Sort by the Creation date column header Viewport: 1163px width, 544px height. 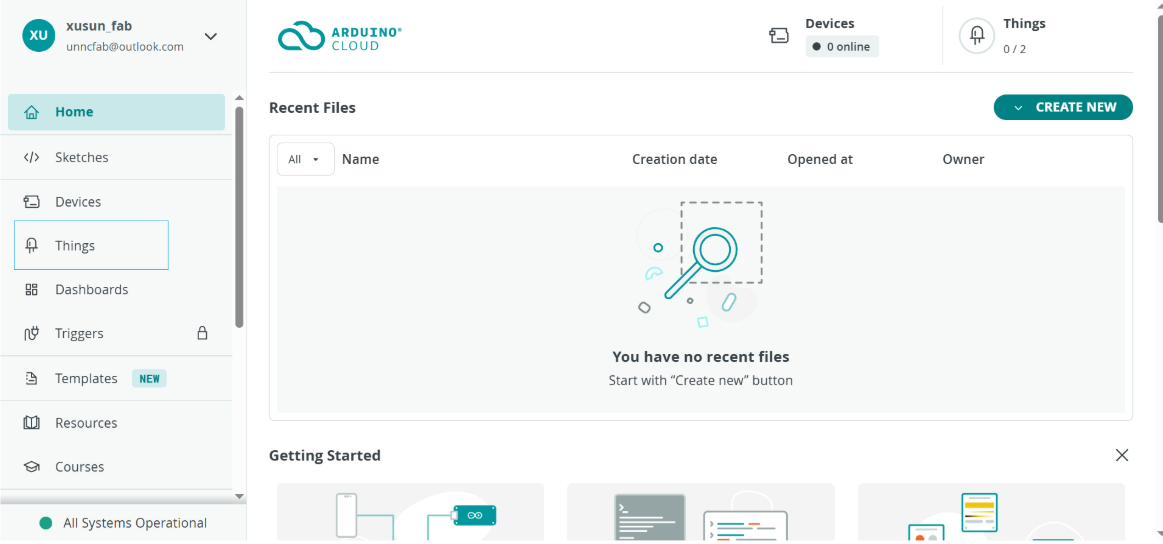pyautogui.click(x=674, y=159)
